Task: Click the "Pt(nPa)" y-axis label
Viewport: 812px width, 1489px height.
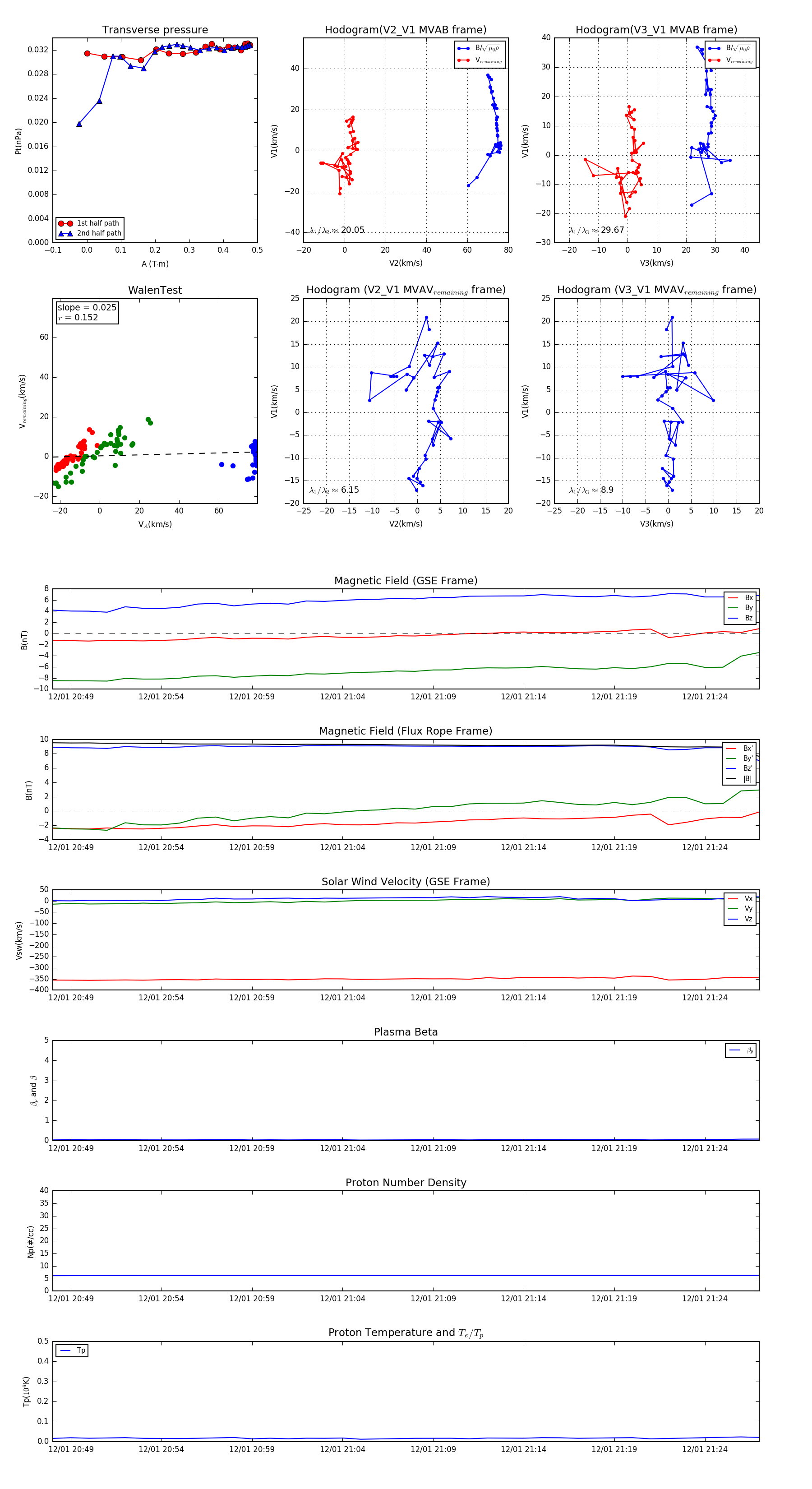Action: (x=18, y=141)
